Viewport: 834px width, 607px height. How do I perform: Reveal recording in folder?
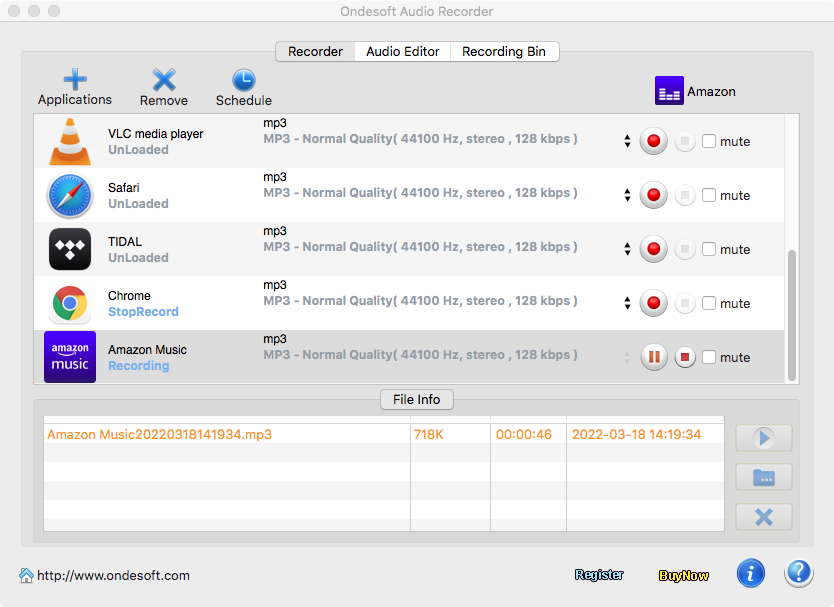click(764, 477)
